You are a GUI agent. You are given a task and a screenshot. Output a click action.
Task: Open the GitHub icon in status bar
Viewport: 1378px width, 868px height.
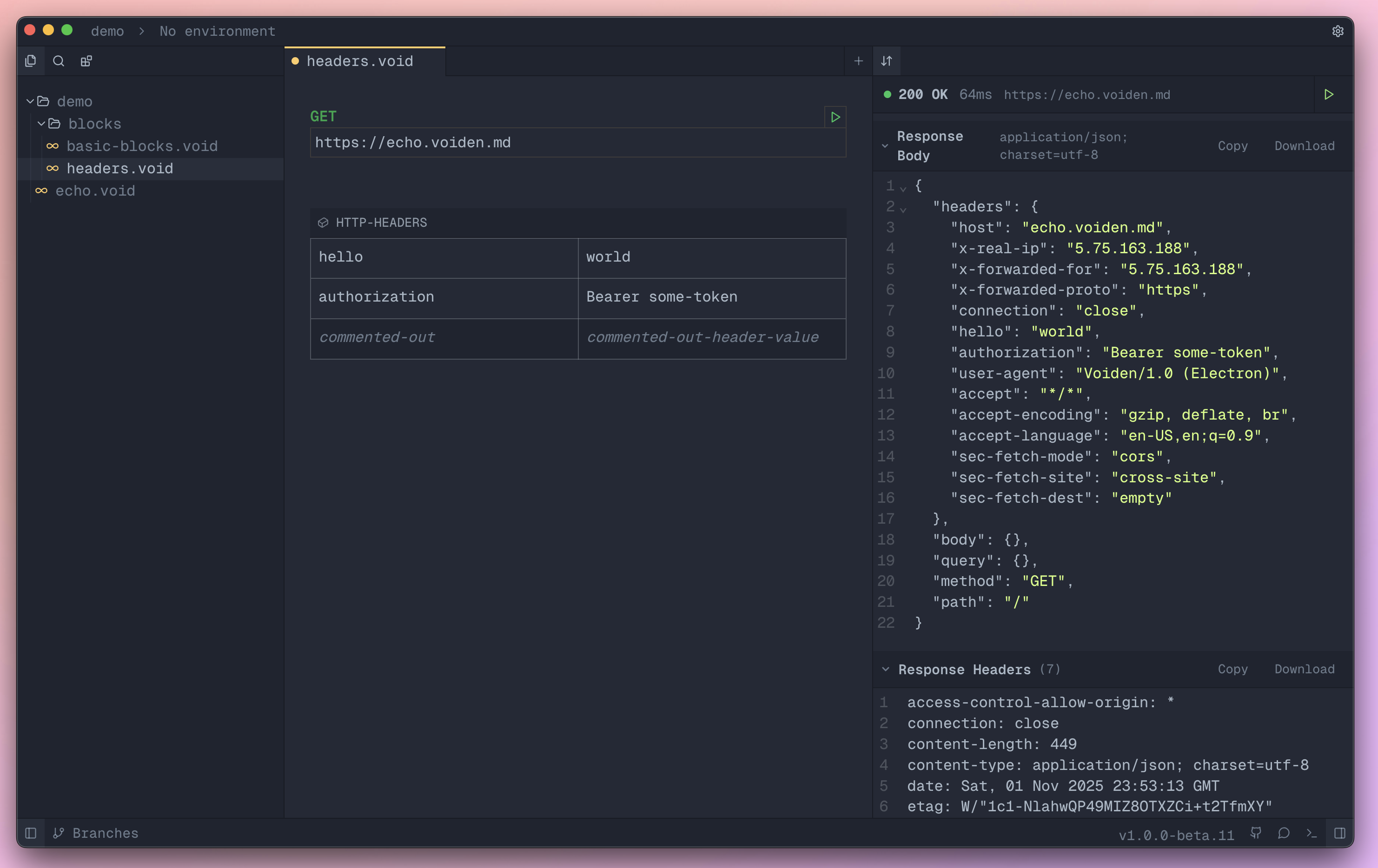(1256, 833)
